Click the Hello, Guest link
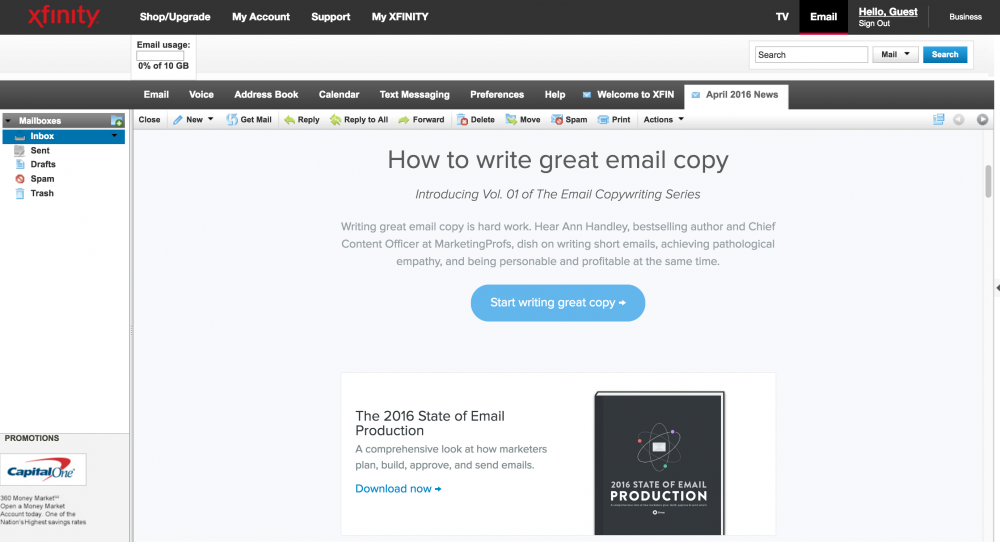This screenshot has height=542, width=1000. (888, 11)
